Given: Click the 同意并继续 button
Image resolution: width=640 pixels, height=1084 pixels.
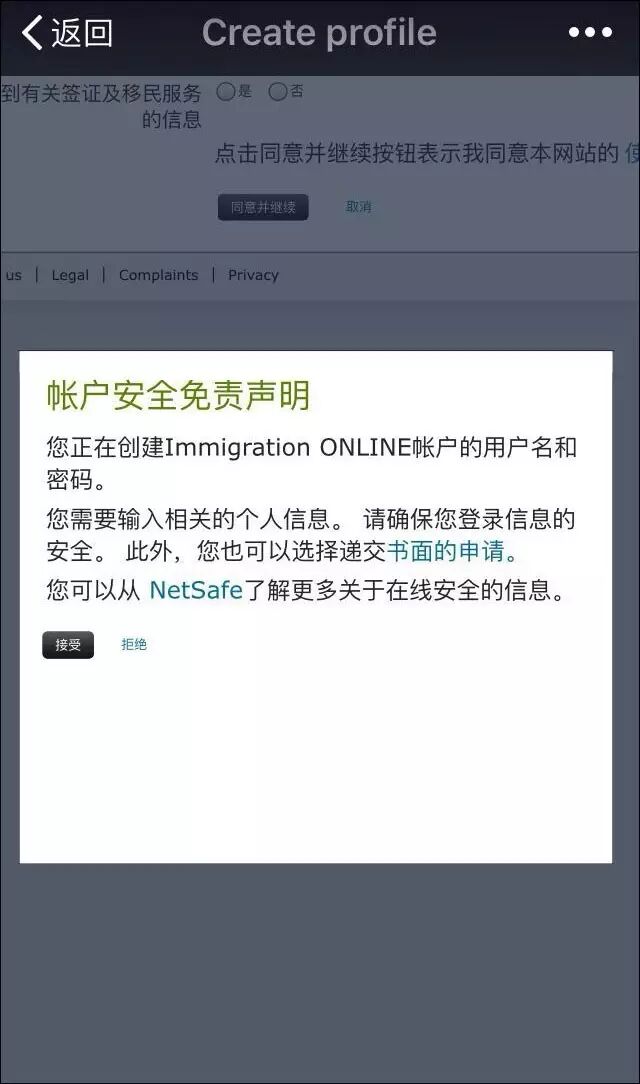Looking at the screenshot, I should pyautogui.click(x=263, y=207).
